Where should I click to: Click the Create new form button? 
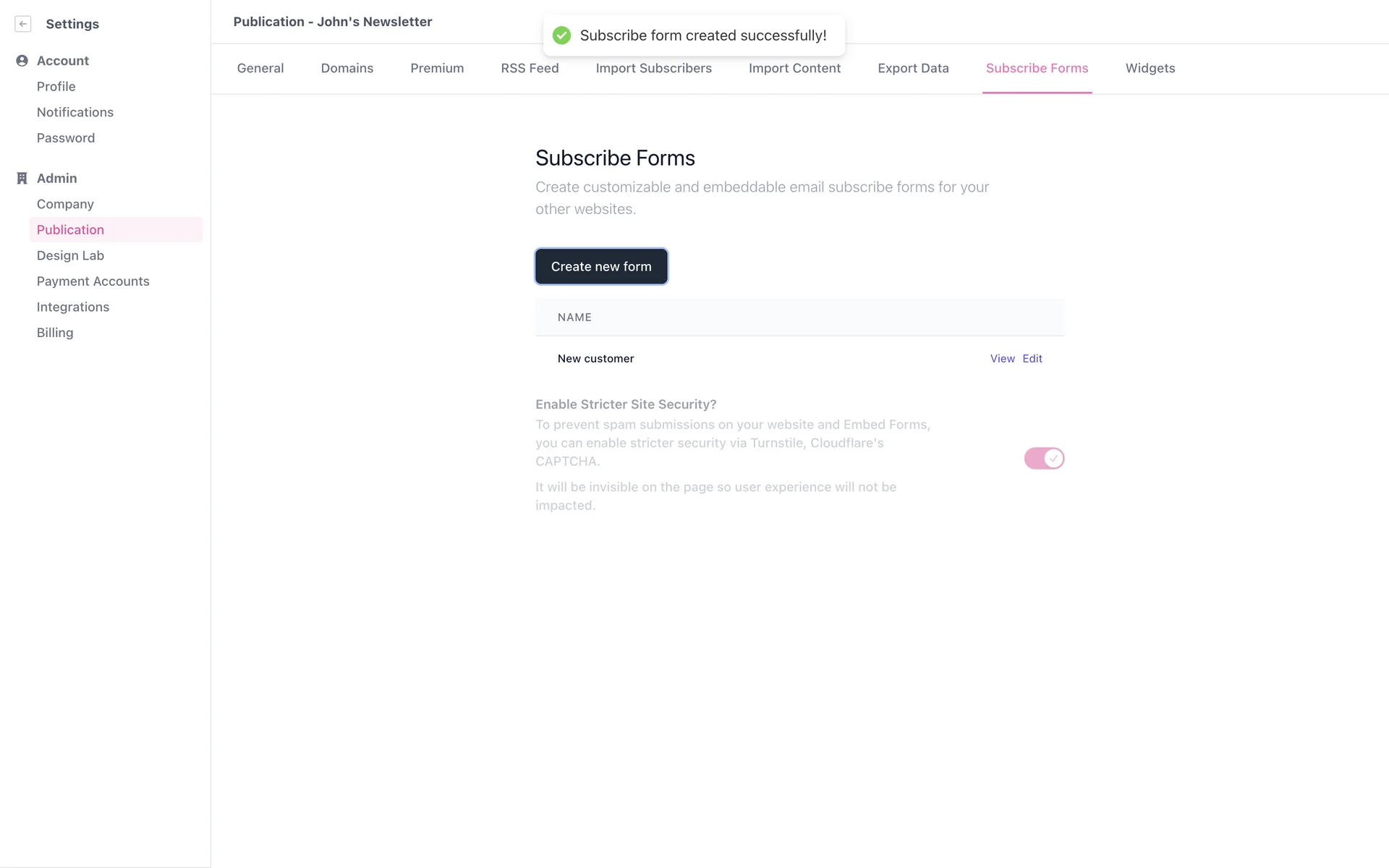[601, 267]
